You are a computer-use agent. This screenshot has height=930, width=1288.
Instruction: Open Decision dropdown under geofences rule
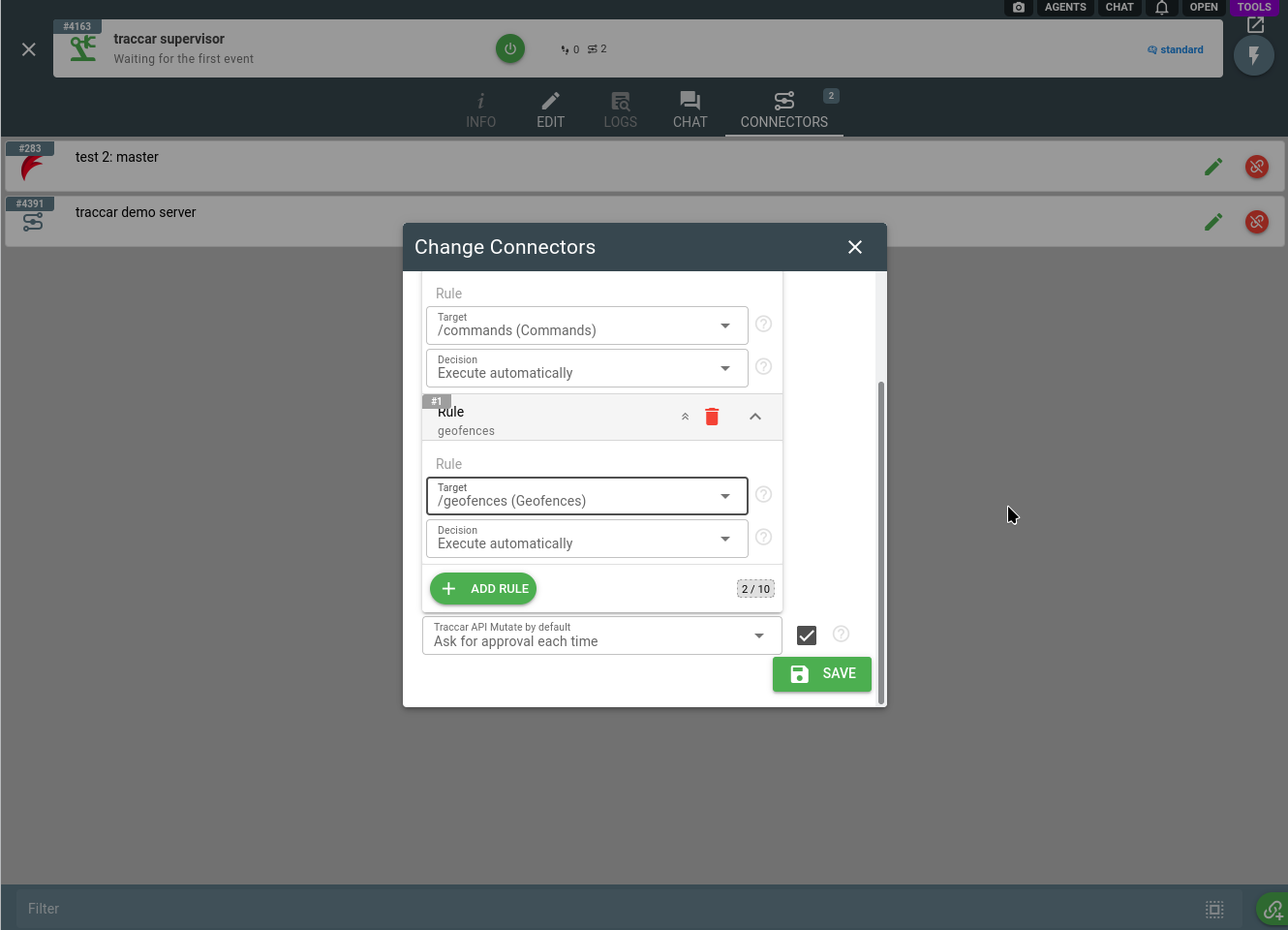587,539
